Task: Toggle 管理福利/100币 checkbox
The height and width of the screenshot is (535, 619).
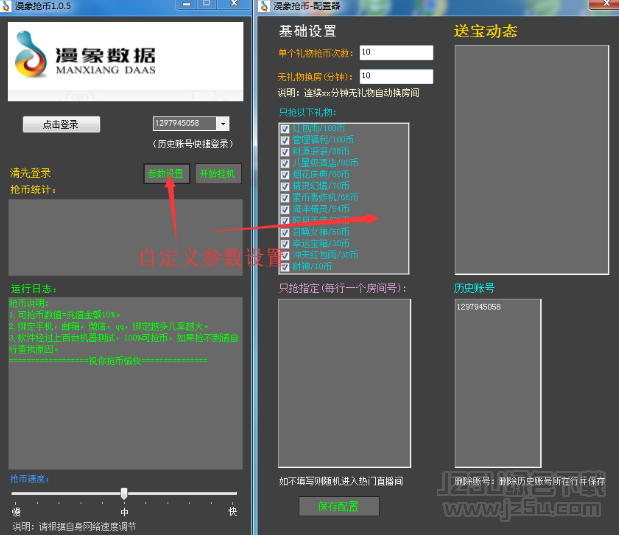Action: pyautogui.click(x=285, y=140)
